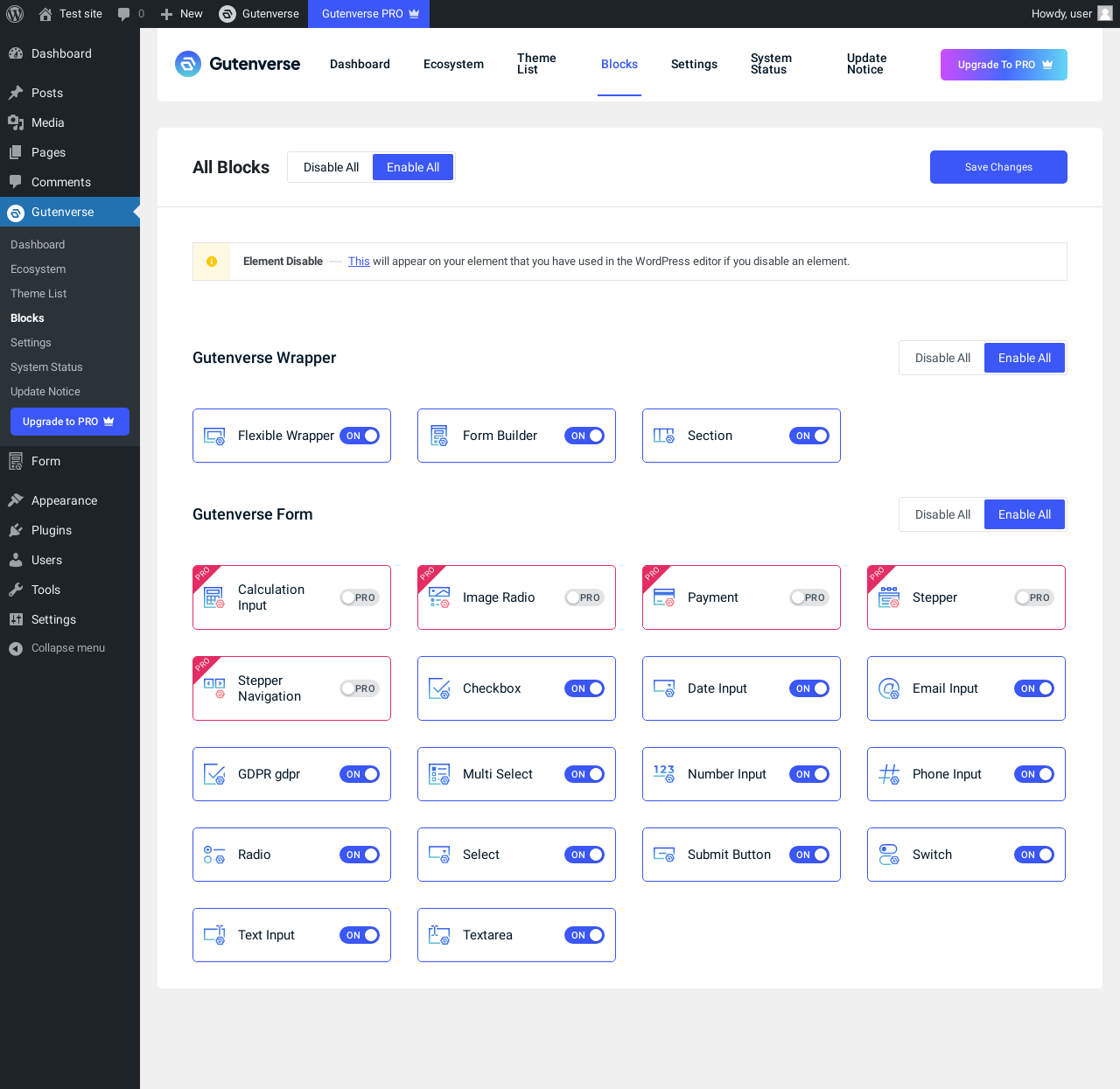Toggle off the Flexible Wrapper block
Image resolution: width=1120 pixels, height=1089 pixels.
point(360,436)
